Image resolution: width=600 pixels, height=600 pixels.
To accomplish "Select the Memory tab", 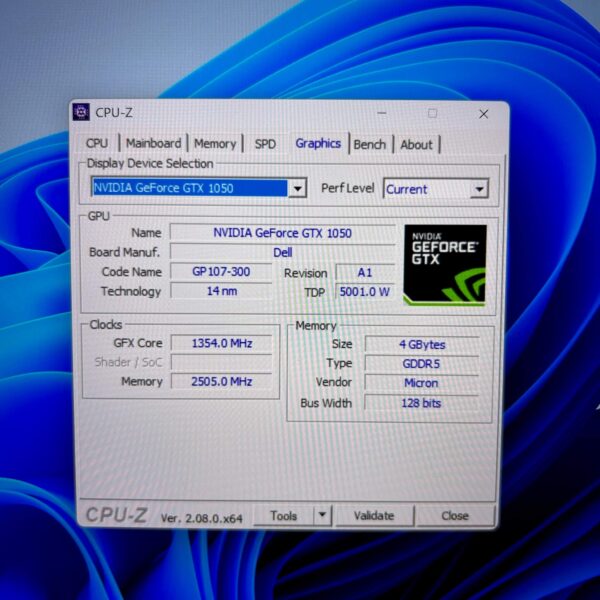I will [215, 143].
